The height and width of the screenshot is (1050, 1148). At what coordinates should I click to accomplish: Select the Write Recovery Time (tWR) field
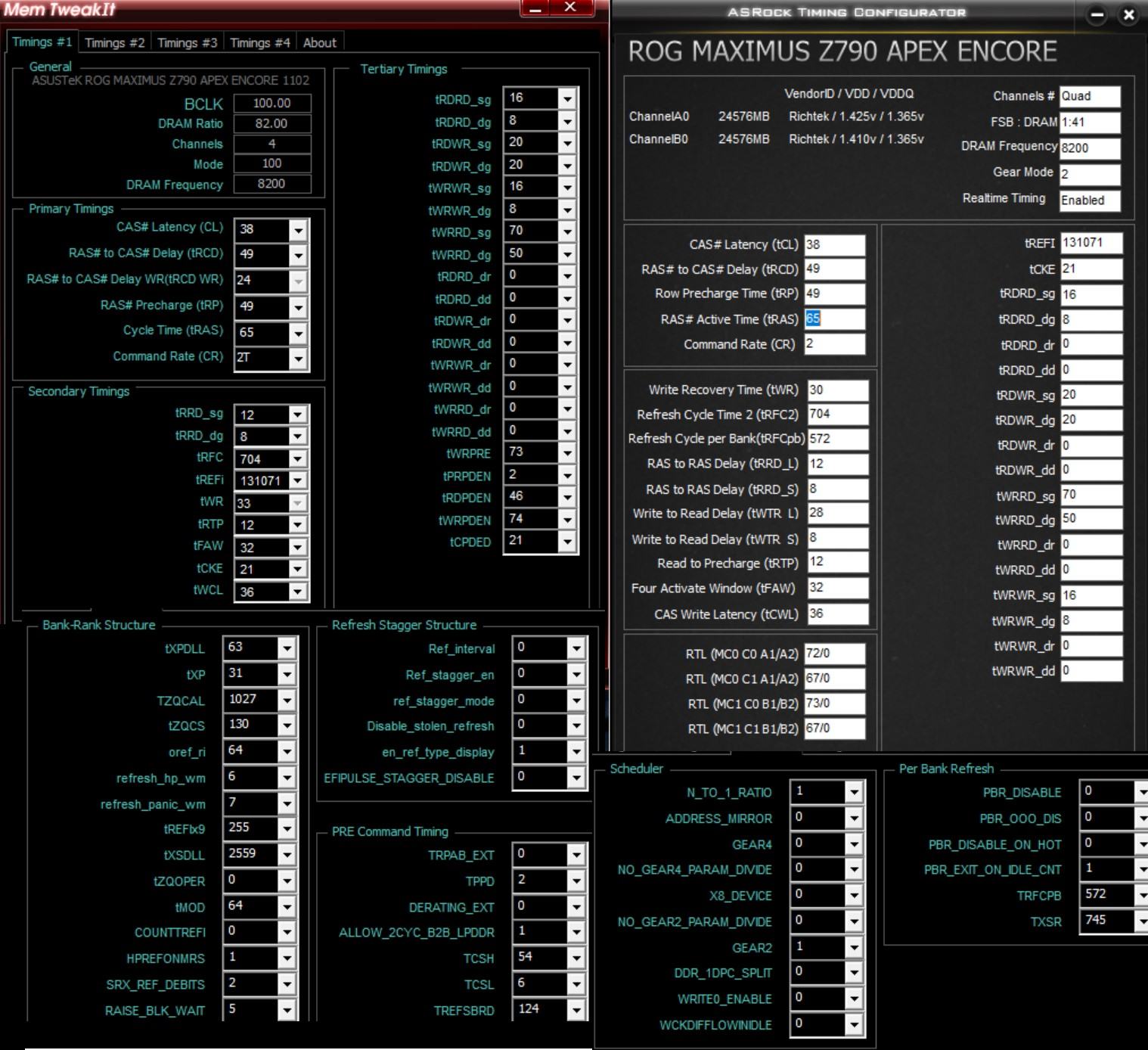[x=838, y=390]
